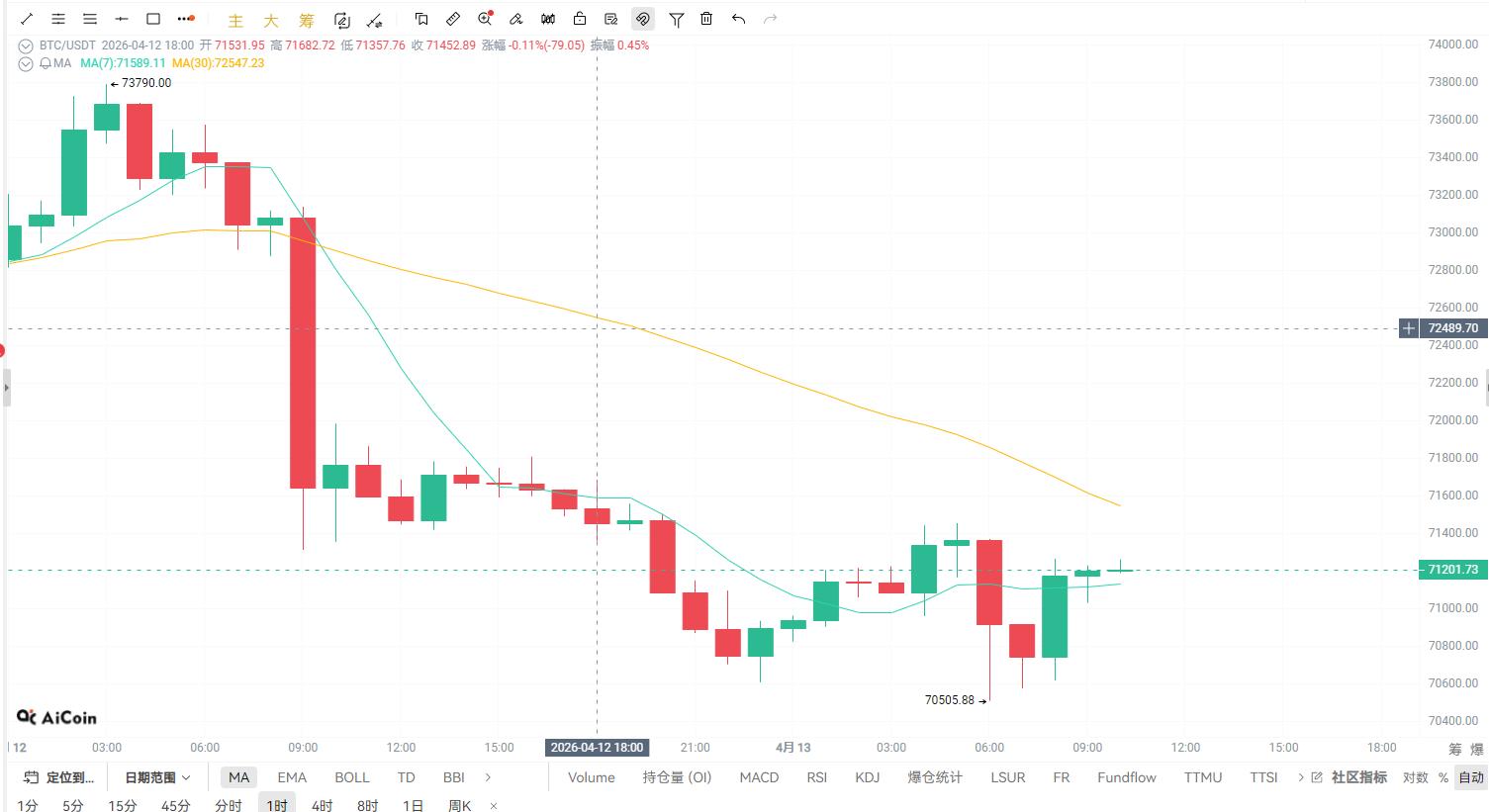Collapse the MA indicator row chevron
The width and height of the screenshot is (1489, 812).
[26, 63]
